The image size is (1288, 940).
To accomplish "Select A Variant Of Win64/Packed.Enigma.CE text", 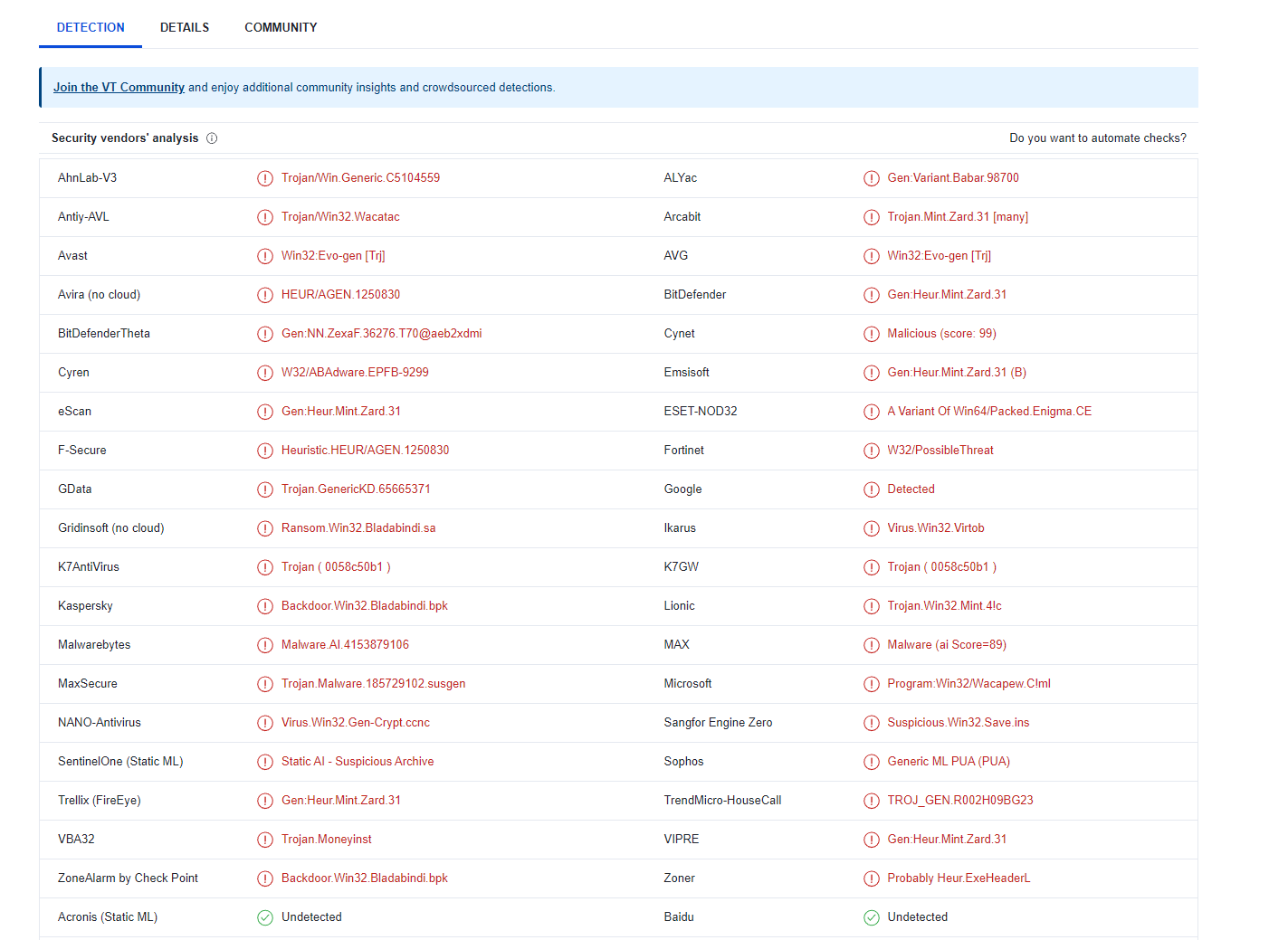I will [x=989, y=412].
